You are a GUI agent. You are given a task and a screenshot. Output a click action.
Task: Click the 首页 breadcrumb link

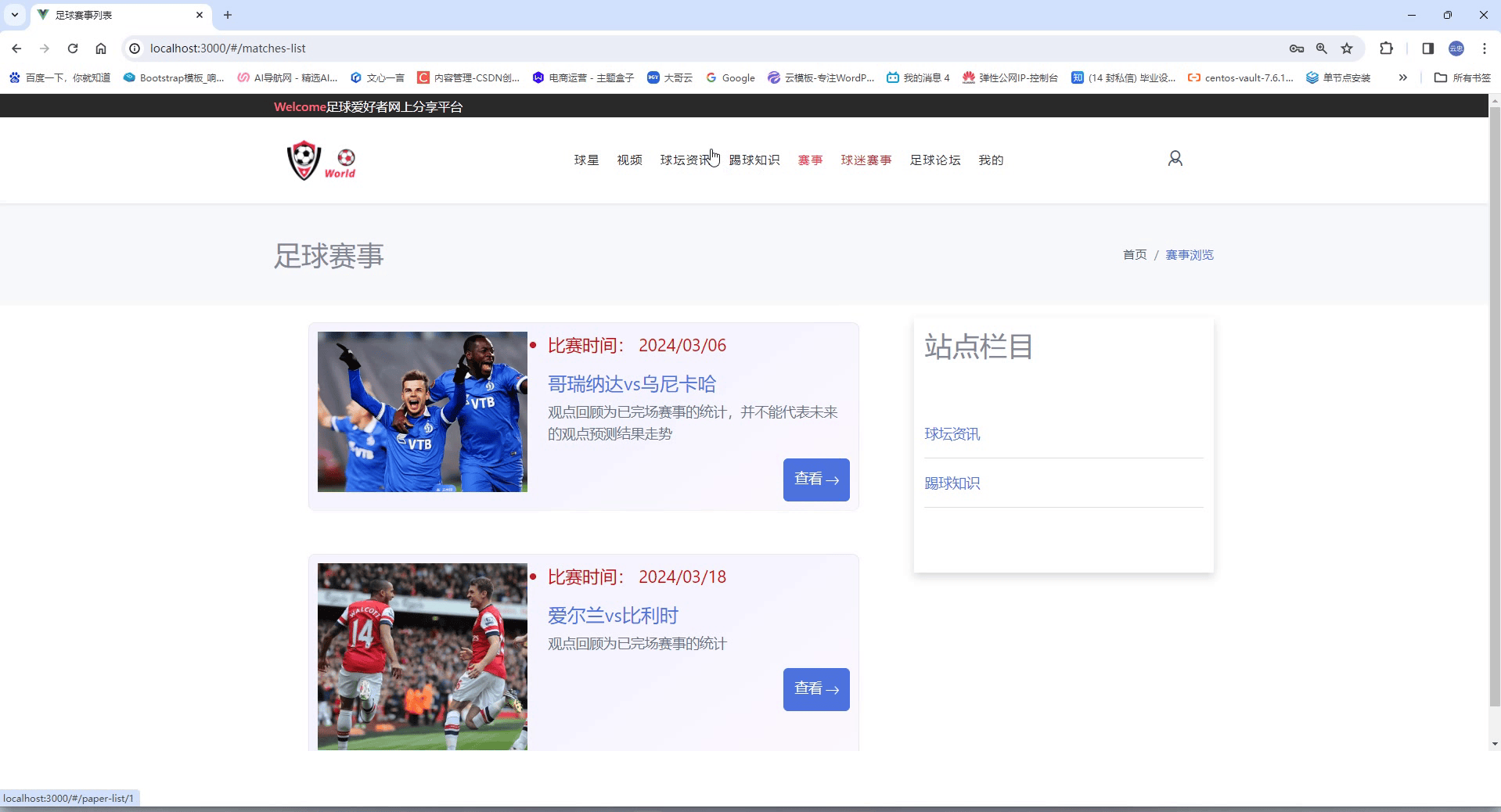coord(1133,254)
